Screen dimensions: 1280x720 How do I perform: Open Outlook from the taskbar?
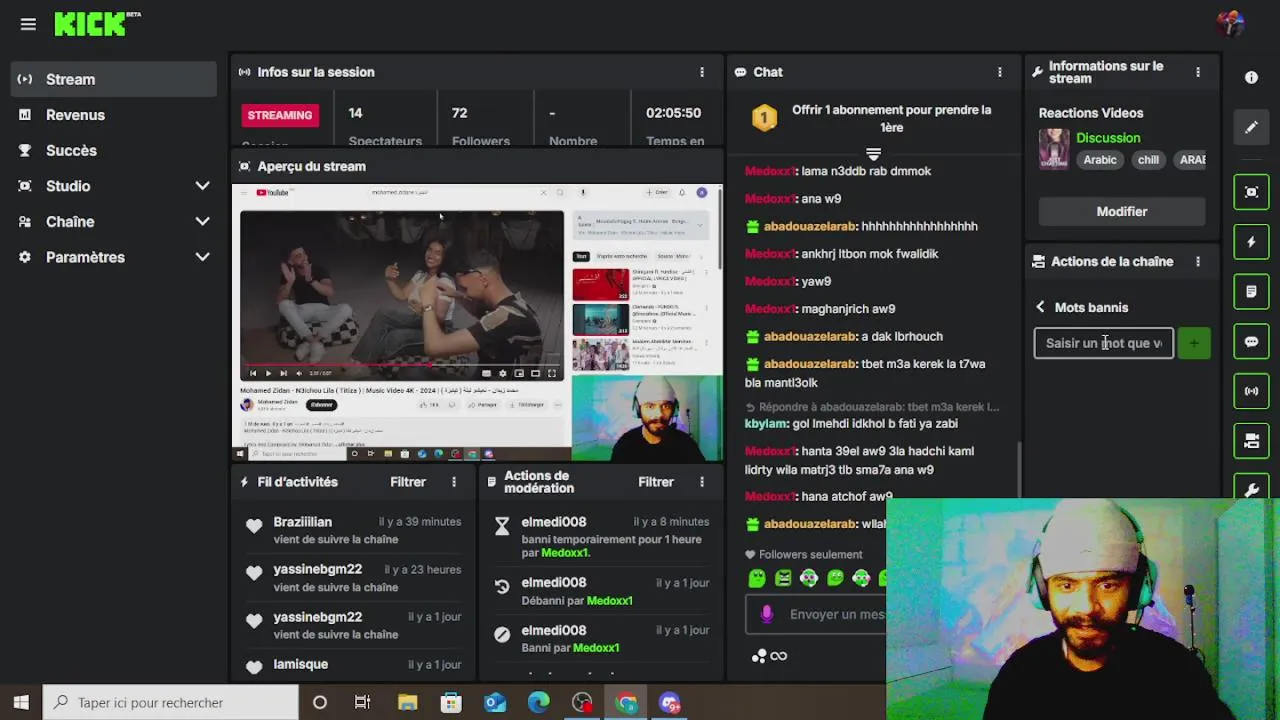(x=495, y=702)
